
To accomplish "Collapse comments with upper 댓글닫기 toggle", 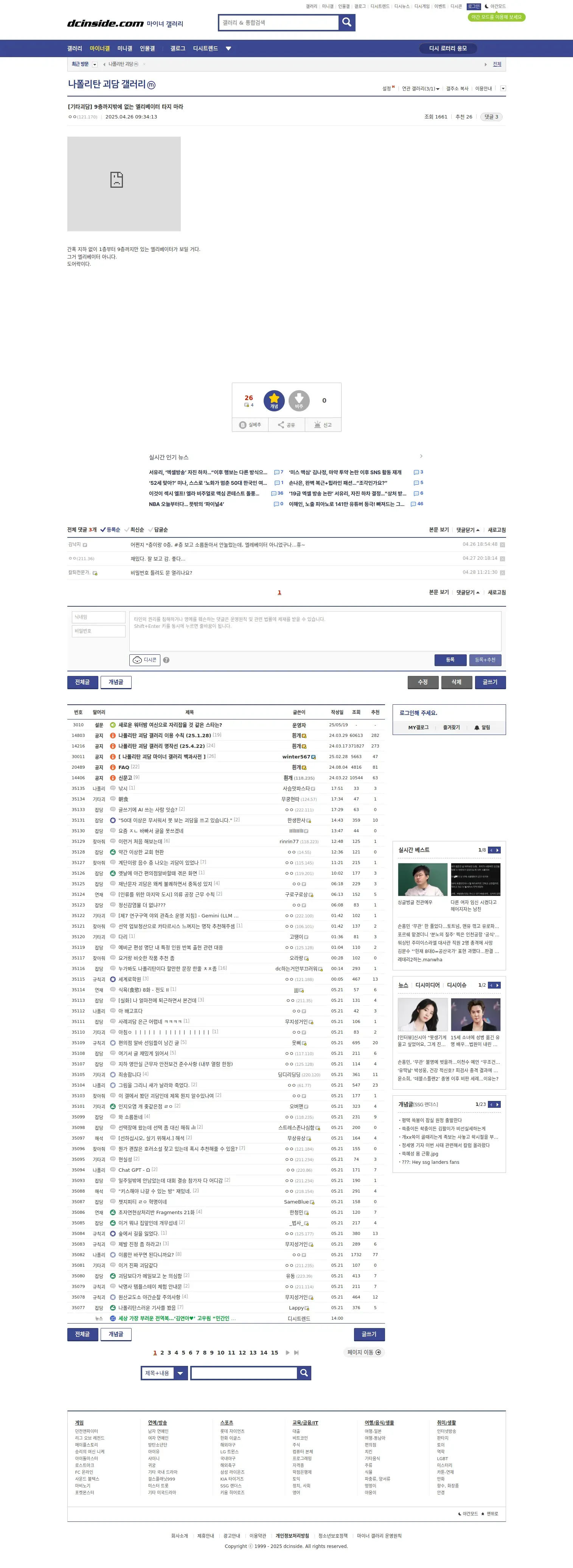I will [x=468, y=529].
